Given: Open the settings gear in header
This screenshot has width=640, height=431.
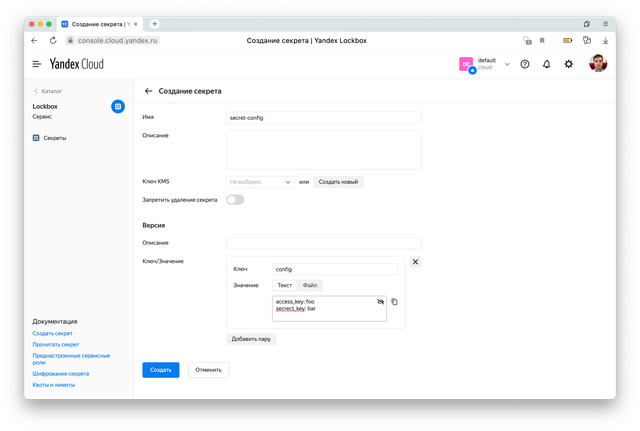Looking at the screenshot, I should click(x=569, y=64).
